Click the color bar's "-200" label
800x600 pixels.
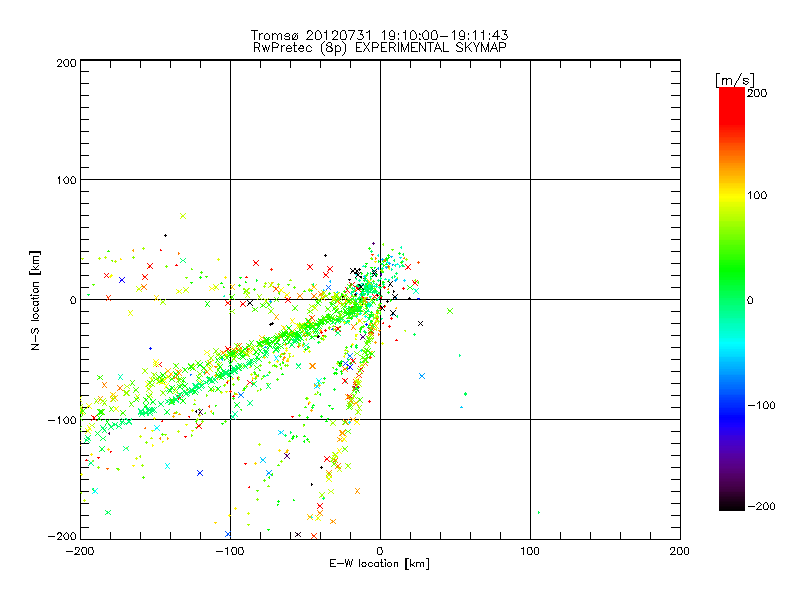click(761, 506)
